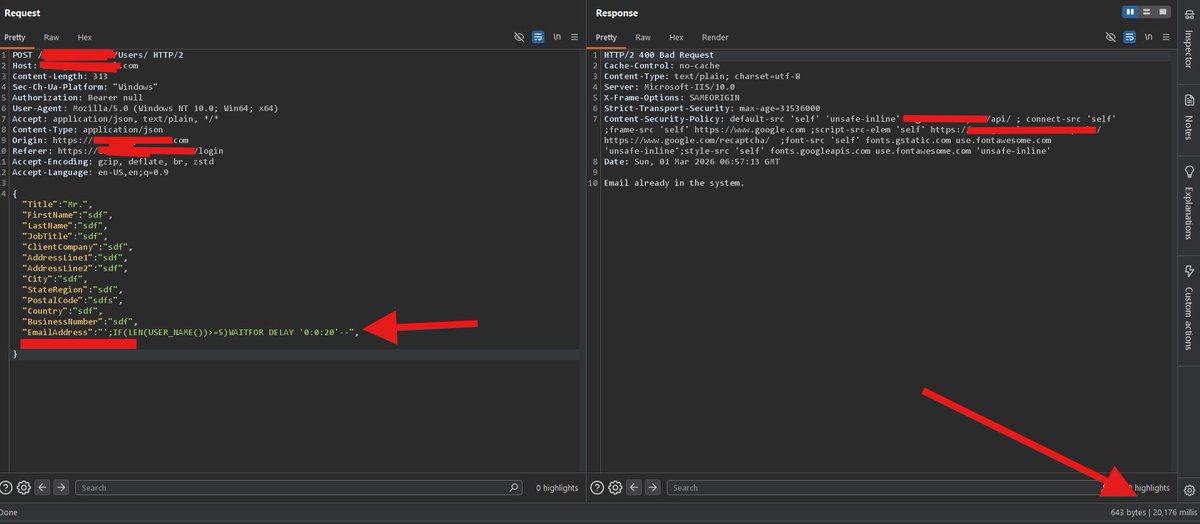Open the Response Render tab
The width and height of the screenshot is (1200, 524).
click(715, 37)
